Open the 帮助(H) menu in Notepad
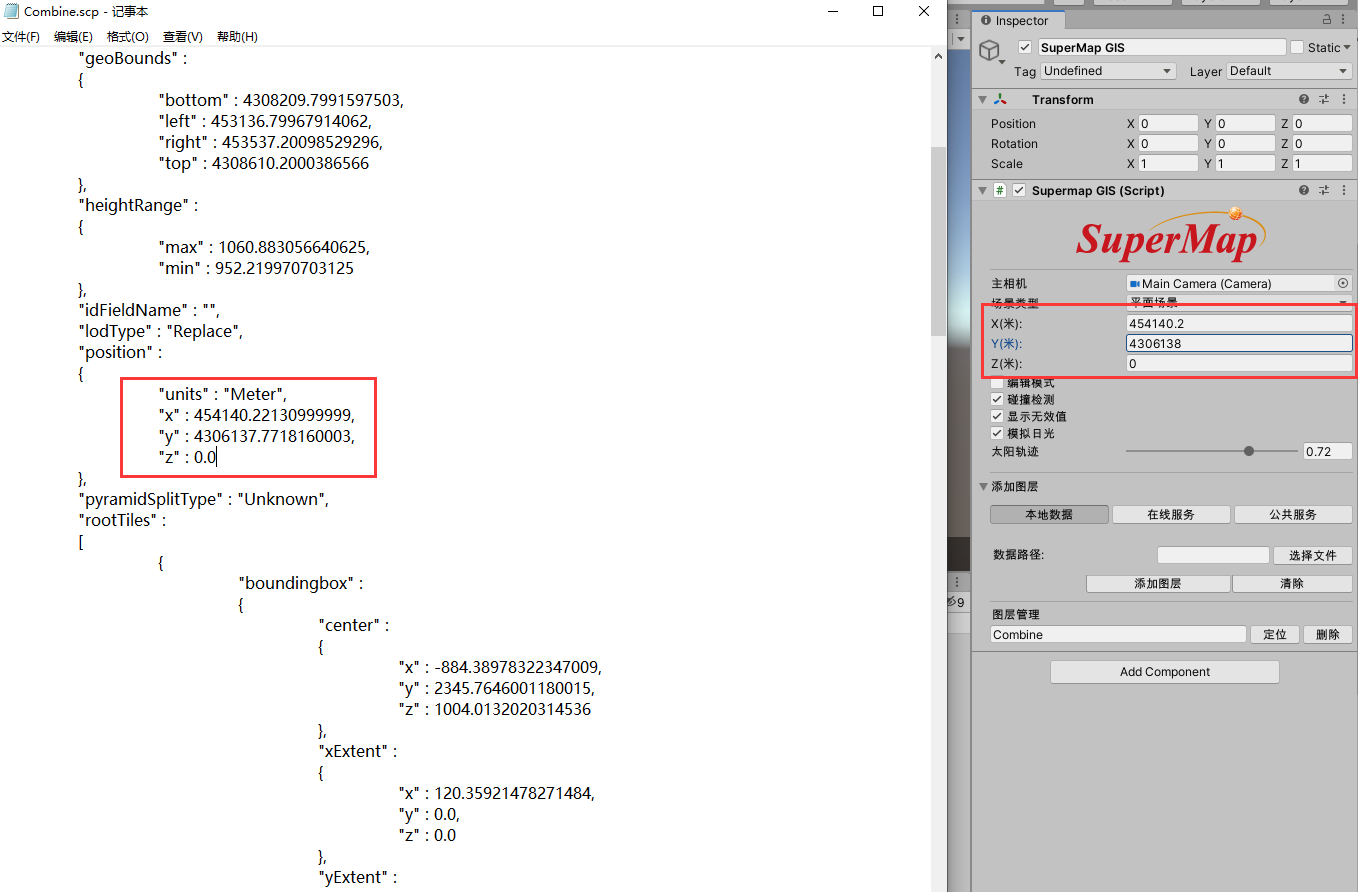The image size is (1358, 892). (237, 37)
